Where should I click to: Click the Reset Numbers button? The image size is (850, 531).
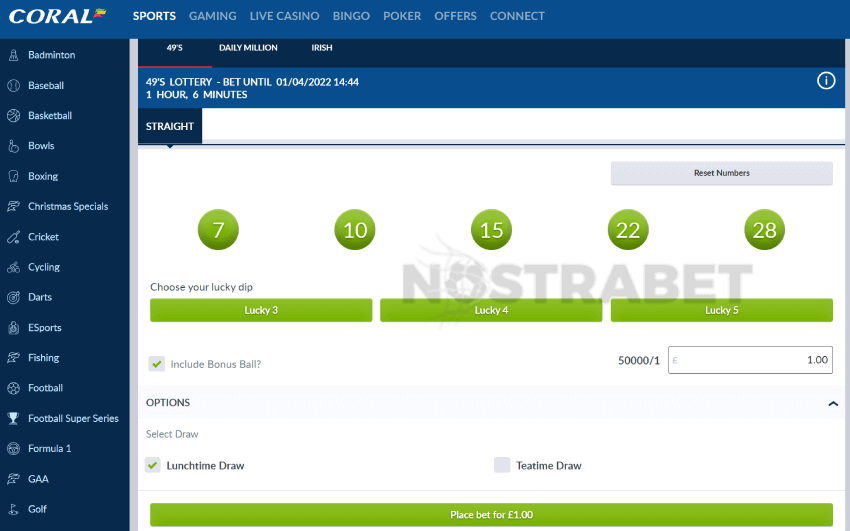722,173
